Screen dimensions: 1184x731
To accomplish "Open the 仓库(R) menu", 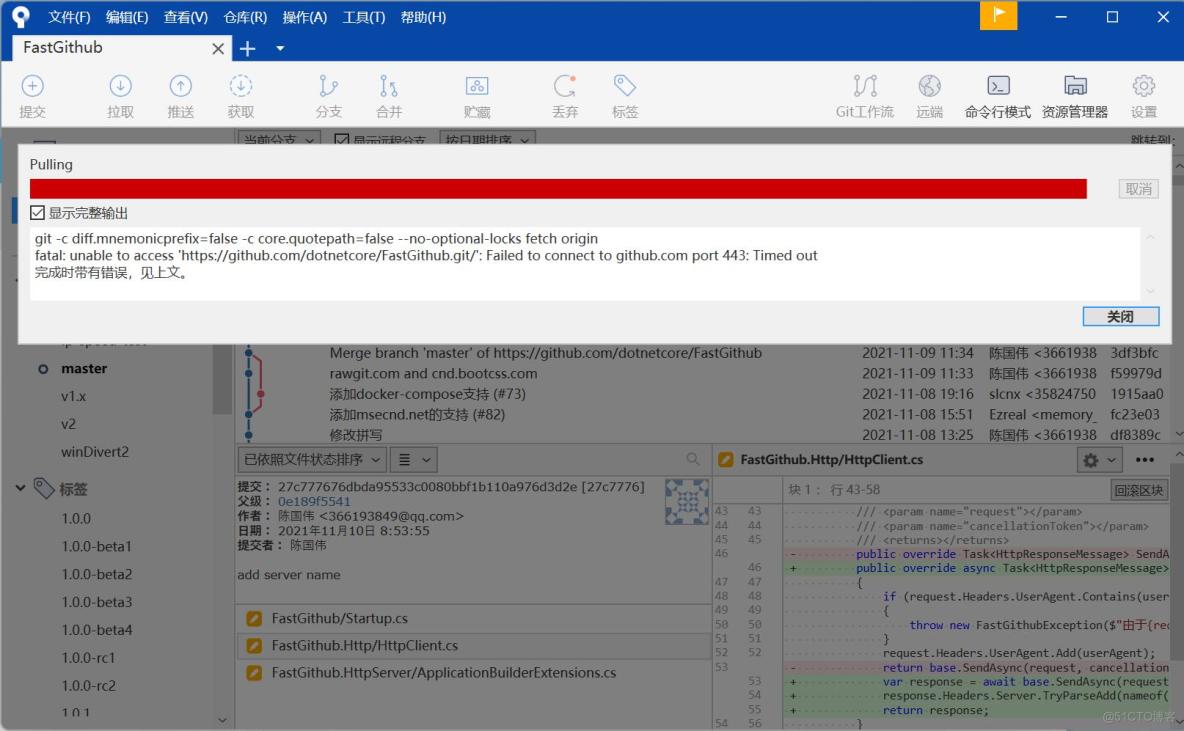I will (244, 17).
